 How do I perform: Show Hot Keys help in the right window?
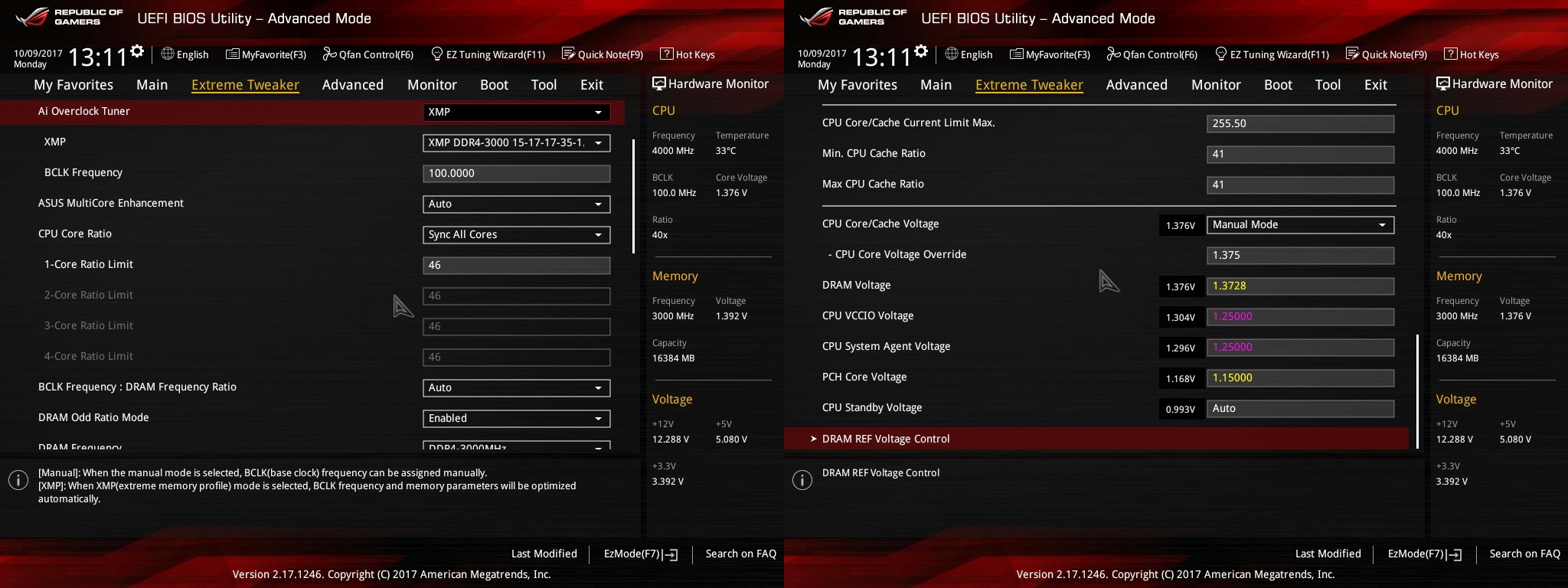point(1472,54)
